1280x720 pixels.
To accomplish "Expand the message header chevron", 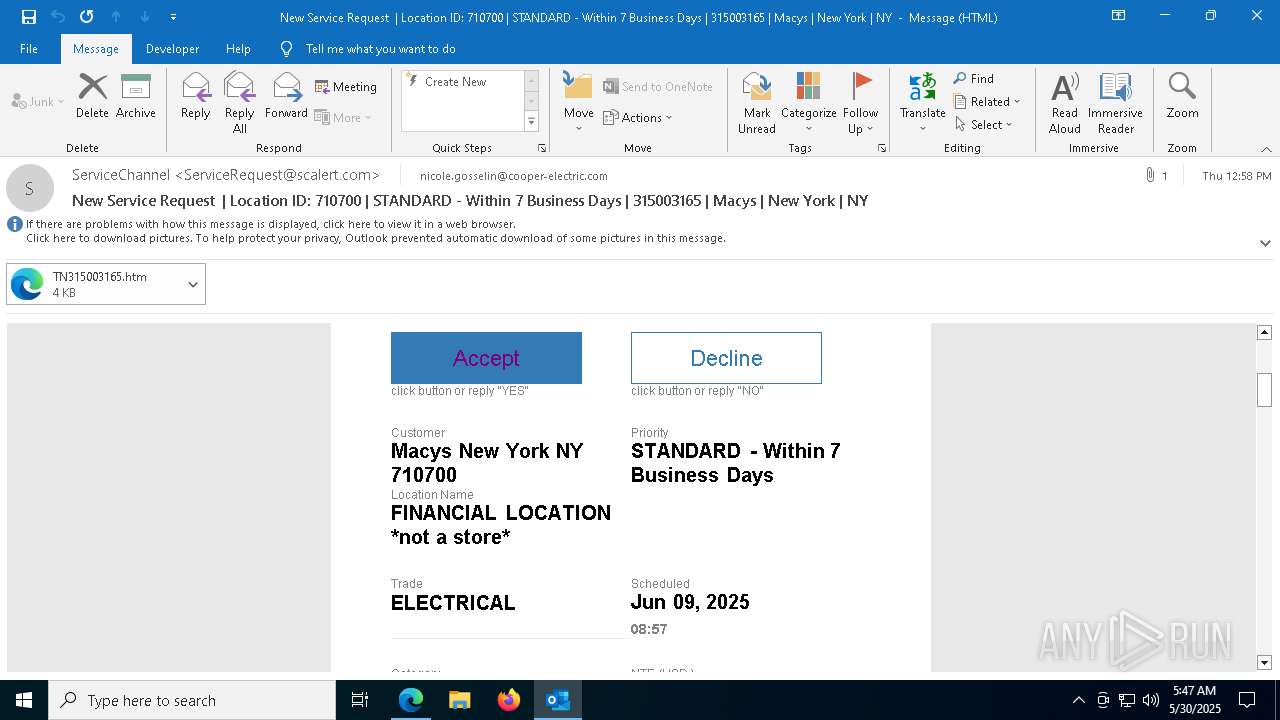I will 1265,243.
